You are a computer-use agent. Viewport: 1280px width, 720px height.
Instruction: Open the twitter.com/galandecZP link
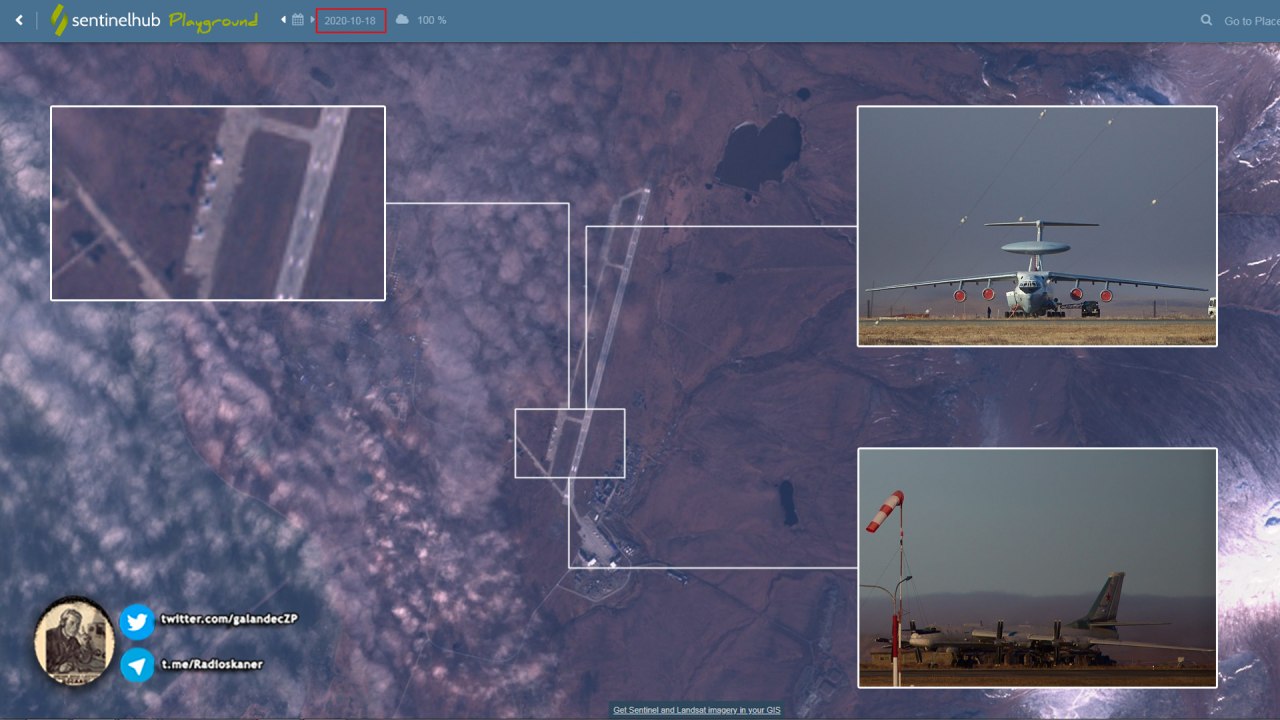tap(229, 620)
